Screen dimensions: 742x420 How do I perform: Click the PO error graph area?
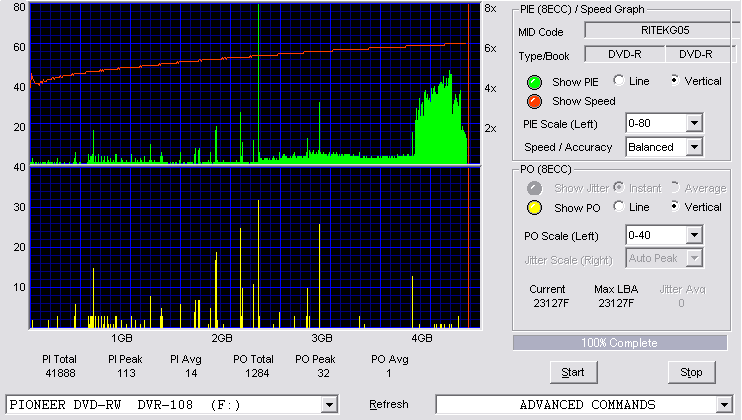point(255,247)
